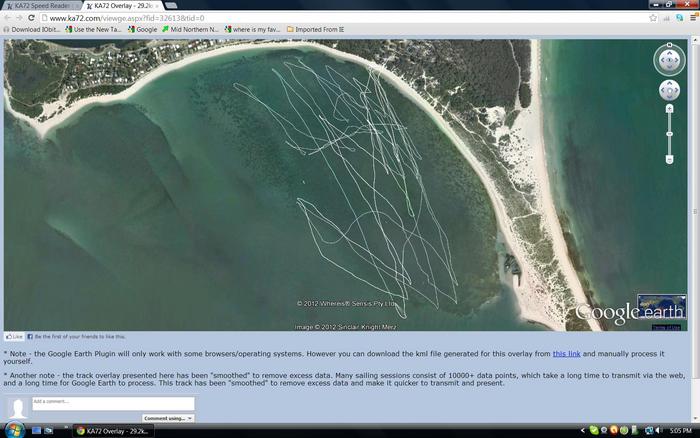
Task: Reload the page
Action: (x=32, y=18)
